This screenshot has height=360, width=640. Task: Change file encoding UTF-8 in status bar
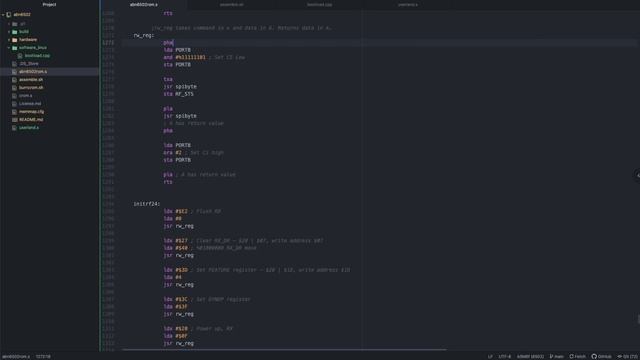coord(504,357)
